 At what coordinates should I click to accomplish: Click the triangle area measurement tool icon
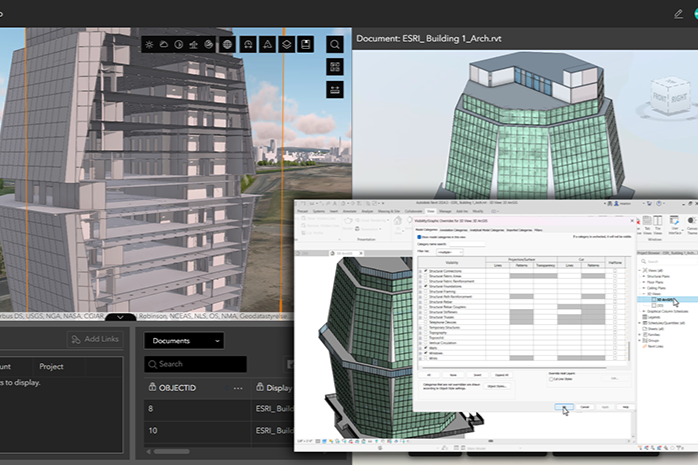coord(267,44)
